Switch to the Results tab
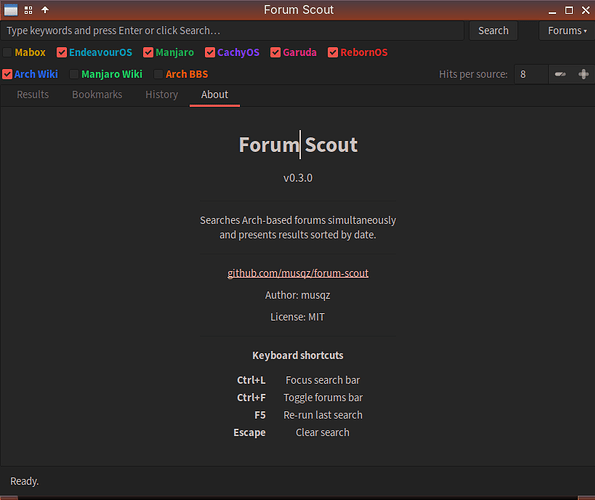Viewport: 595px width, 500px height. (33, 95)
